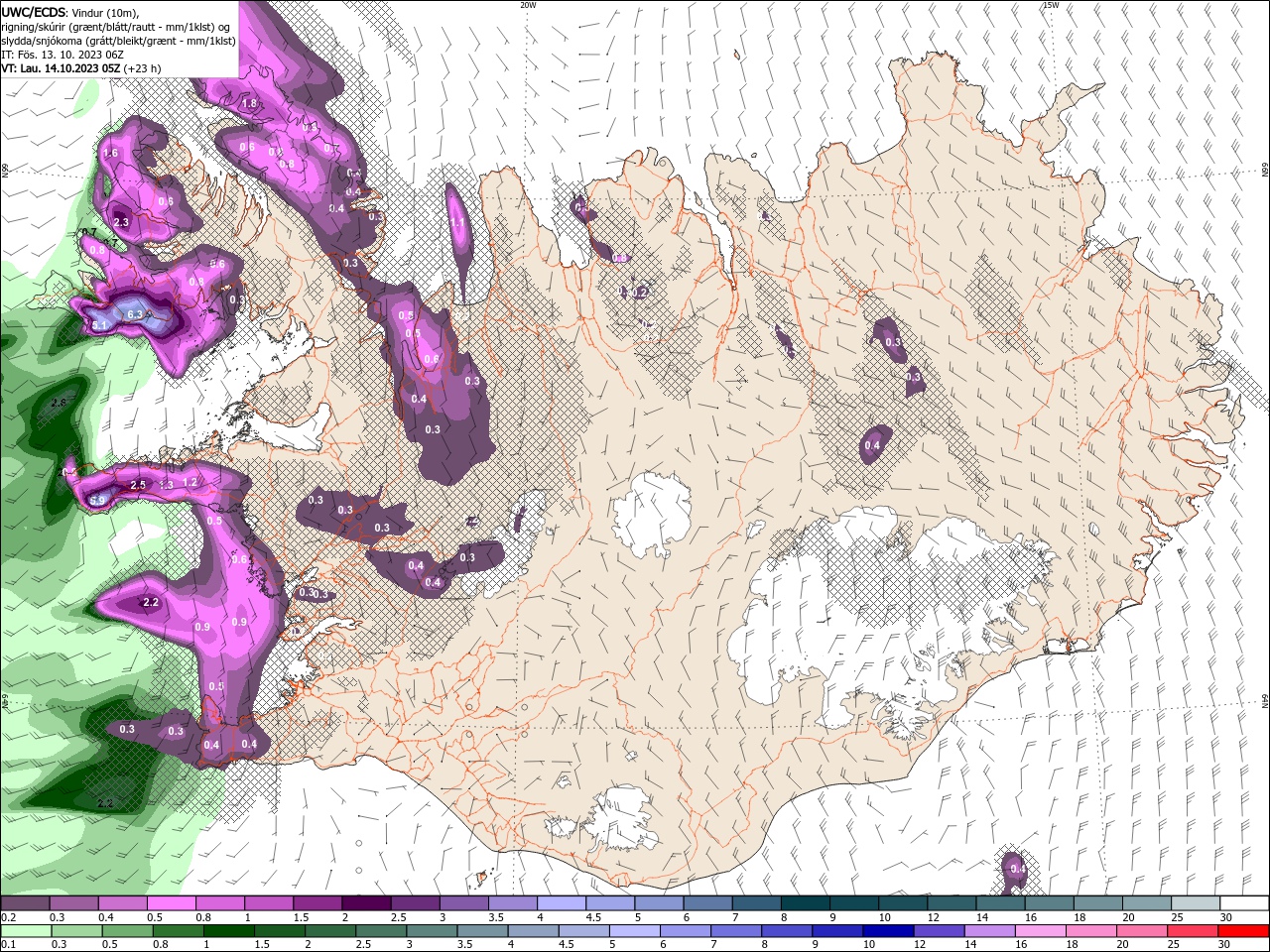Click the bright pink top legend swatch for 0.5–0.8
Image resolution: width=1270 pixels, height=952 pixels.
click(171, 903)
